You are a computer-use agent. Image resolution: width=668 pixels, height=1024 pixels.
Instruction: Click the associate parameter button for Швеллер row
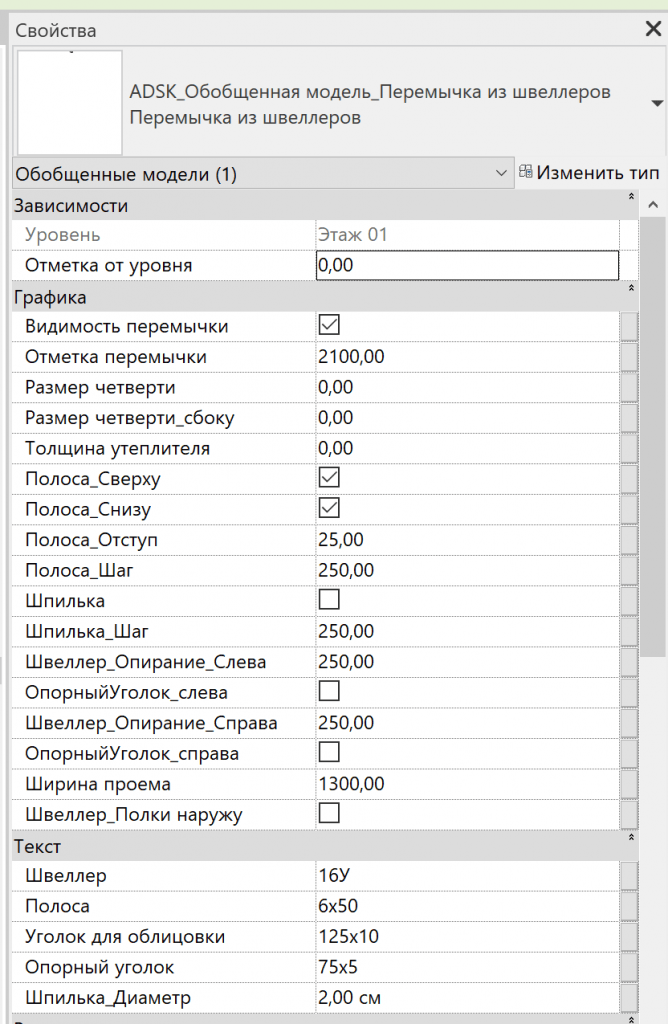tap(629, 876)
